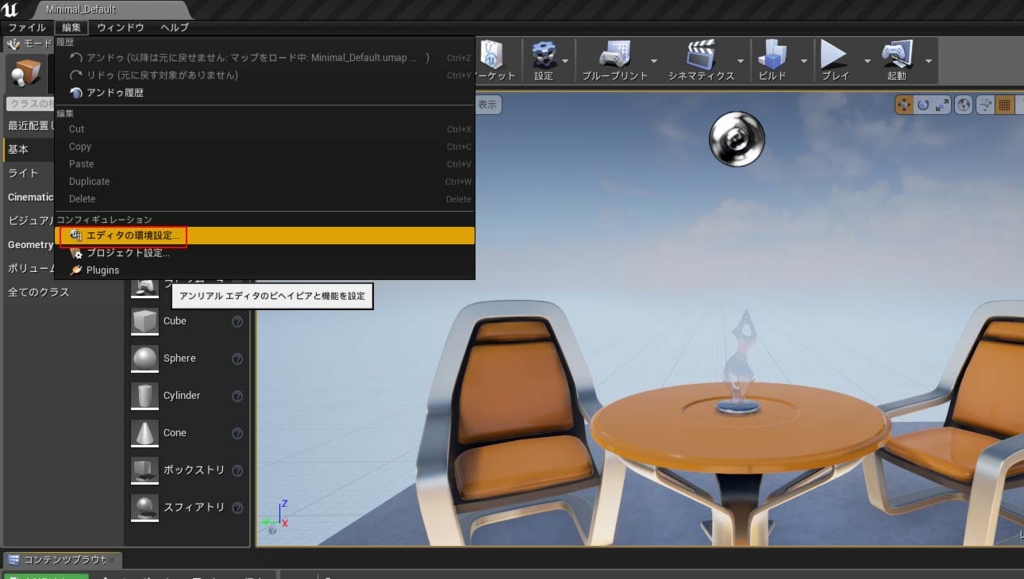Screen dimensions: 1024x579
Task: Choose Cut in the edit menu
Action: [x=265, y=129]
